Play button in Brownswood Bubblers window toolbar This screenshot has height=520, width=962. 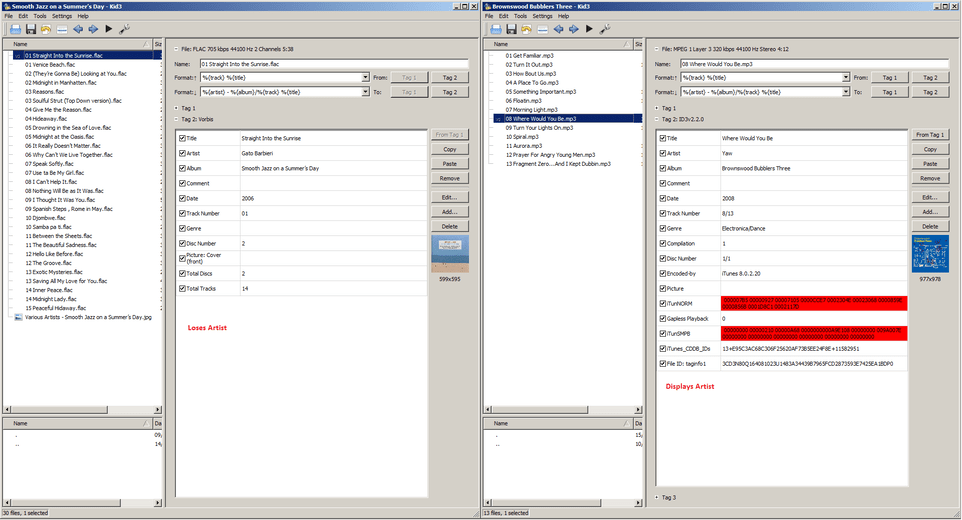point(589,29)
